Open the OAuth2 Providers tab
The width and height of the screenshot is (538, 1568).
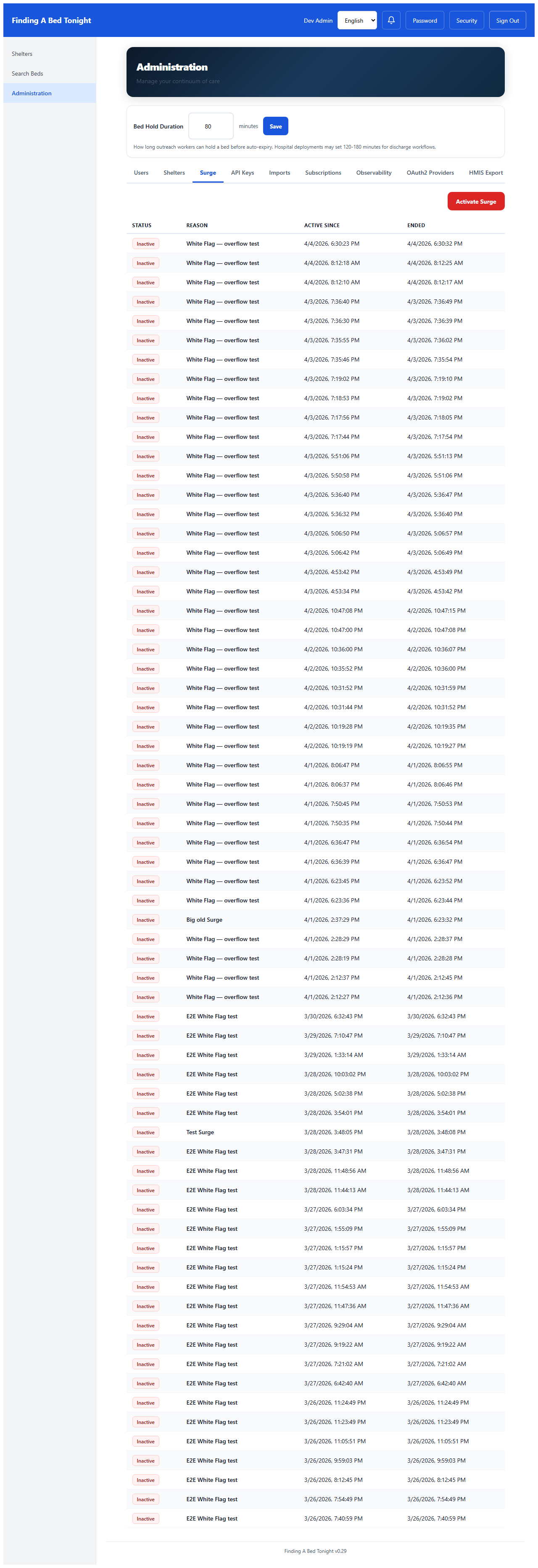click(x=430, y=173)
